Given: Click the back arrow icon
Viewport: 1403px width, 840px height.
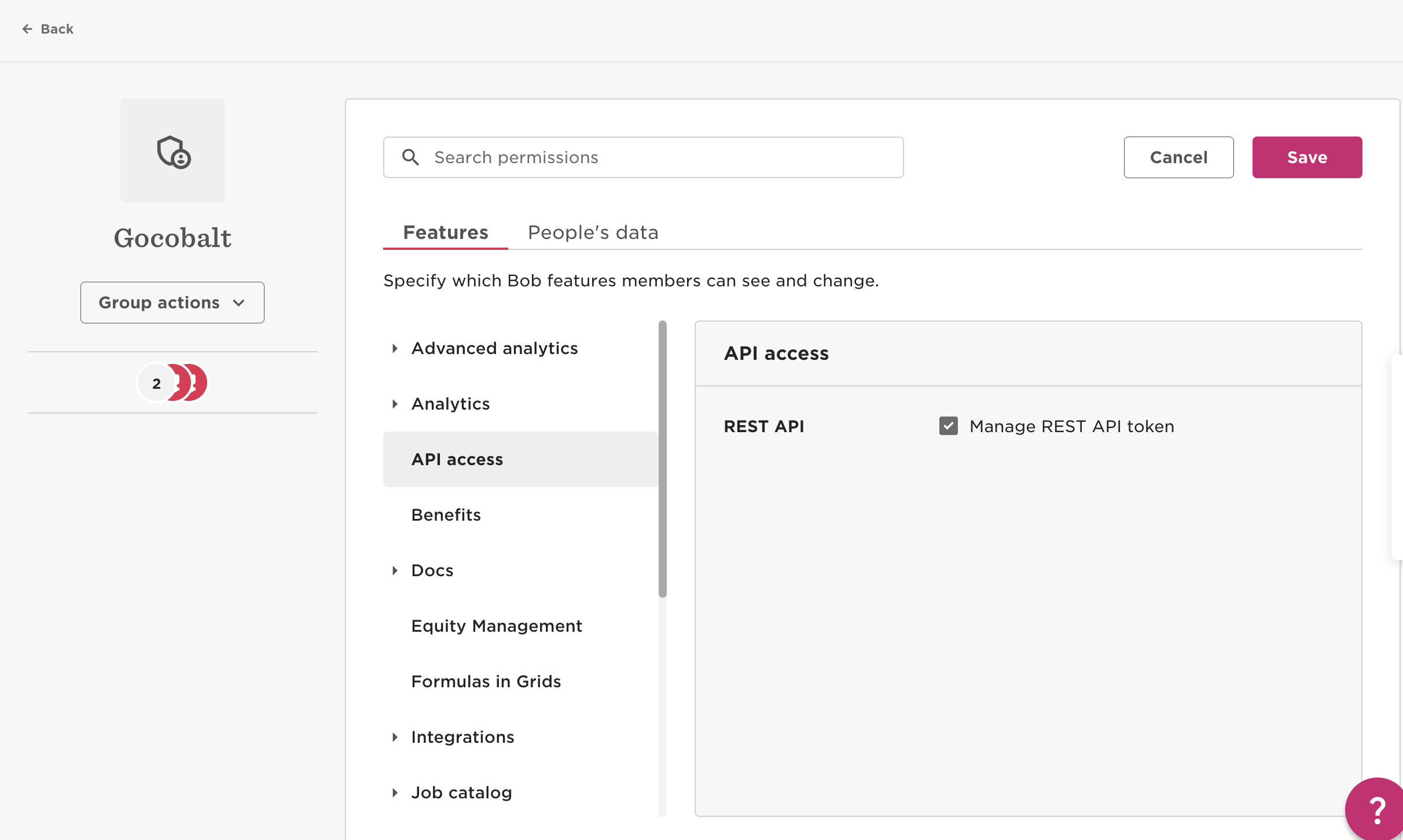Looking at the screenshot, I should (27, 29).
